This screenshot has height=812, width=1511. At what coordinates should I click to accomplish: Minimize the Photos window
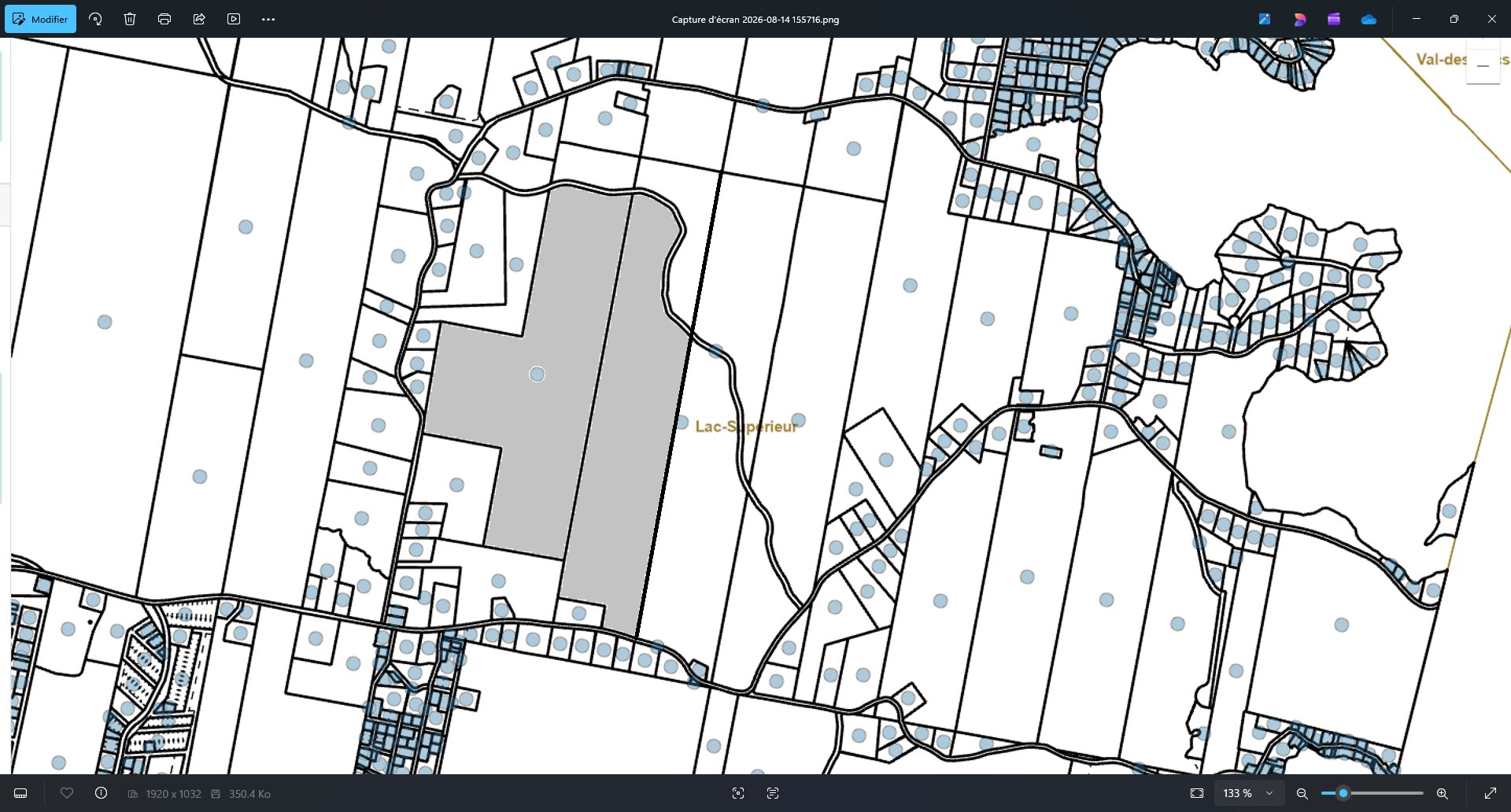(x=1417, y=19)
